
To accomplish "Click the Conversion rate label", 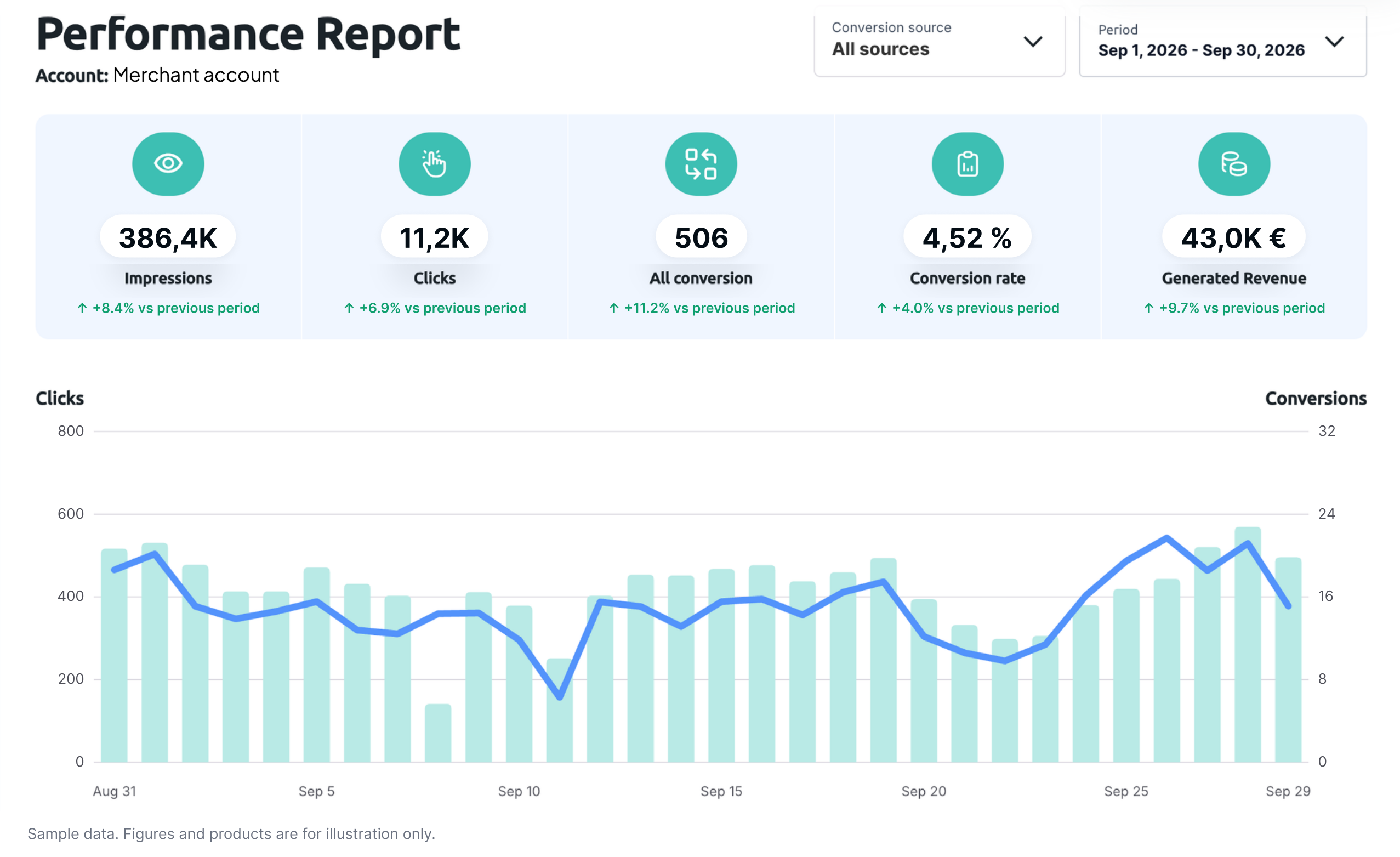I will click(x=968, y=279).
